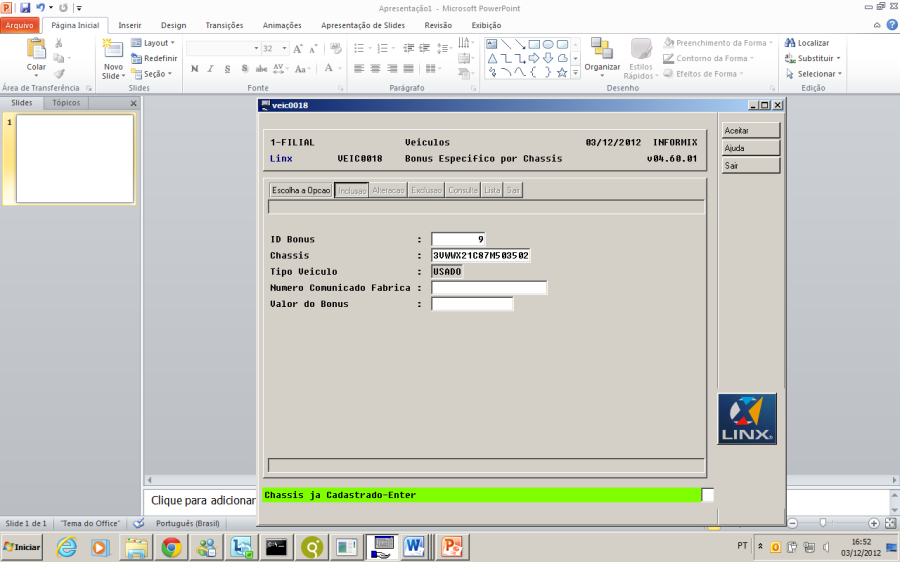Click the Iniciar start button
The image size is (900, 562).
pyautogui.click(x=22, y=547)
